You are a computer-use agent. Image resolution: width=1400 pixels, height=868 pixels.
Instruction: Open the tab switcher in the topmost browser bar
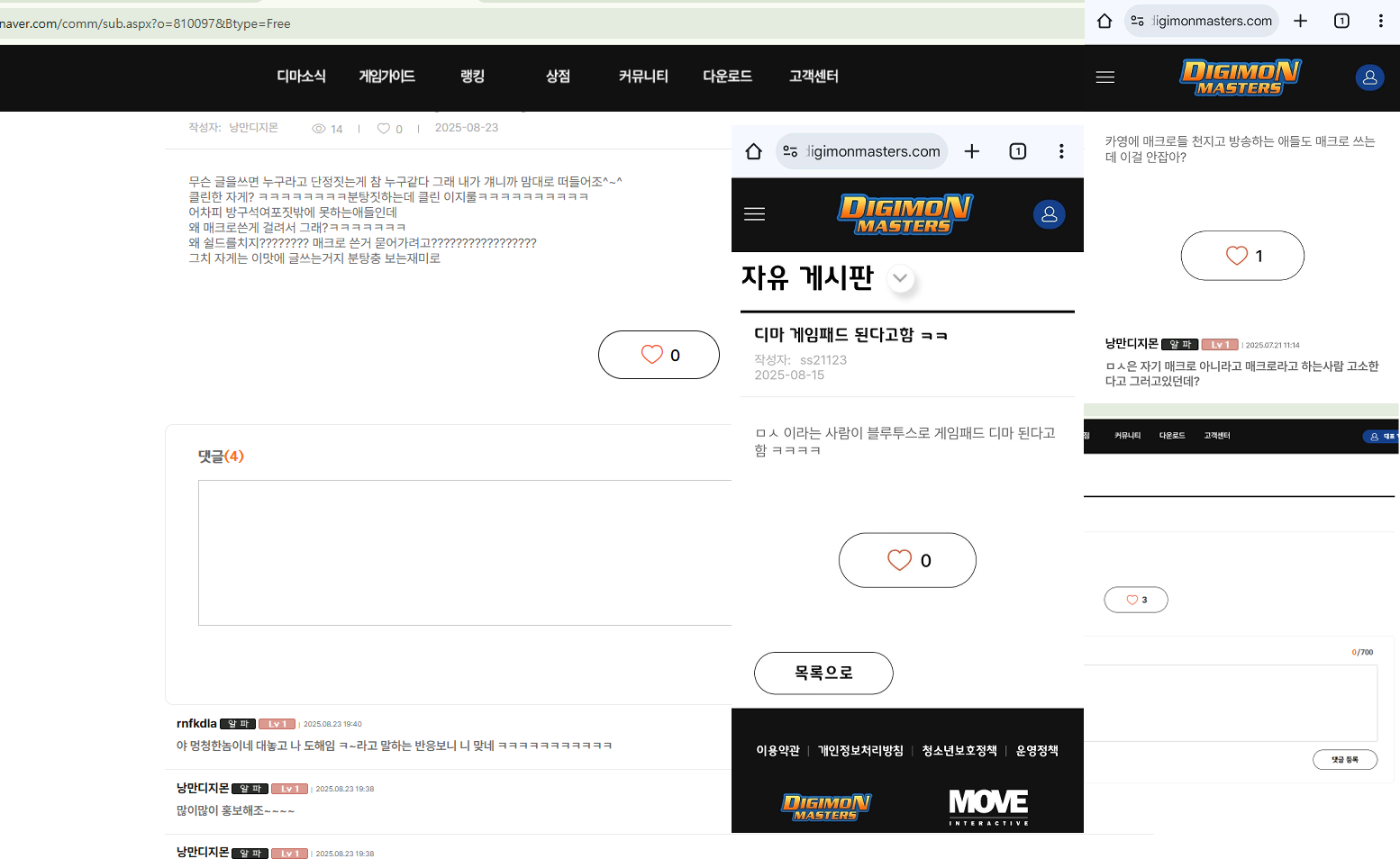1341,21
